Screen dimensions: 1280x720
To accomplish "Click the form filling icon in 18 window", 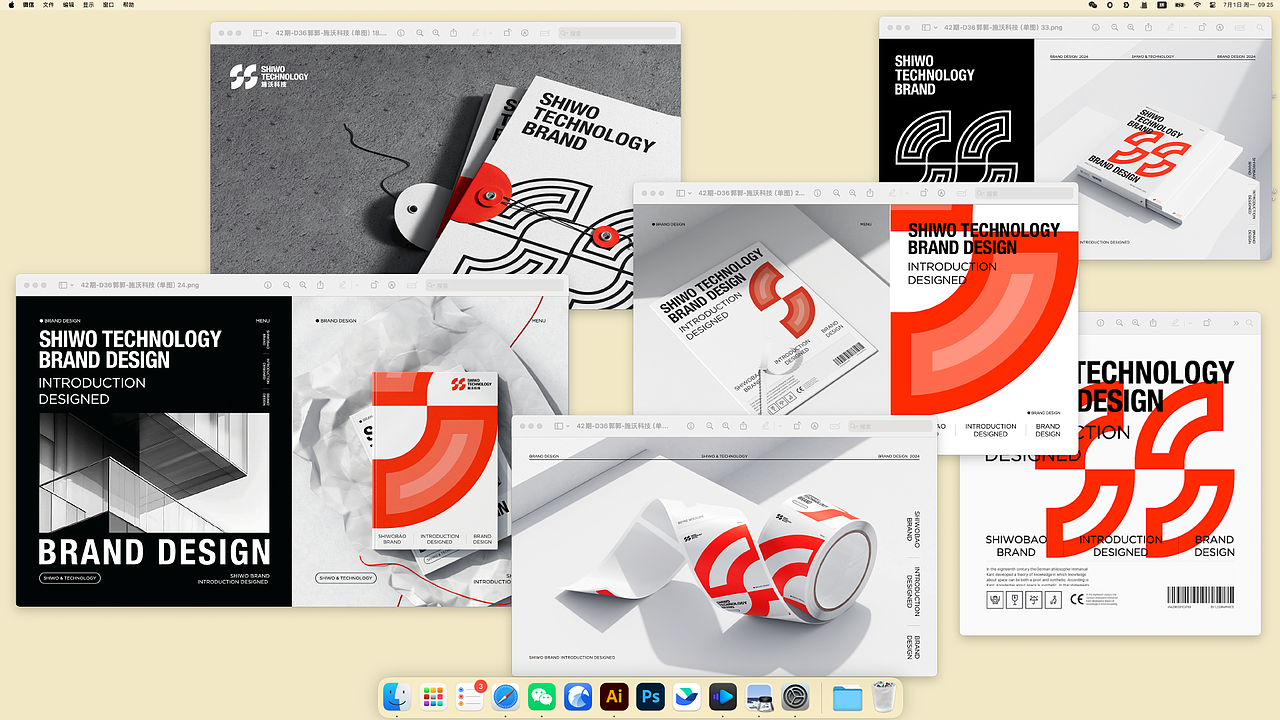I will tap(545, 33).
